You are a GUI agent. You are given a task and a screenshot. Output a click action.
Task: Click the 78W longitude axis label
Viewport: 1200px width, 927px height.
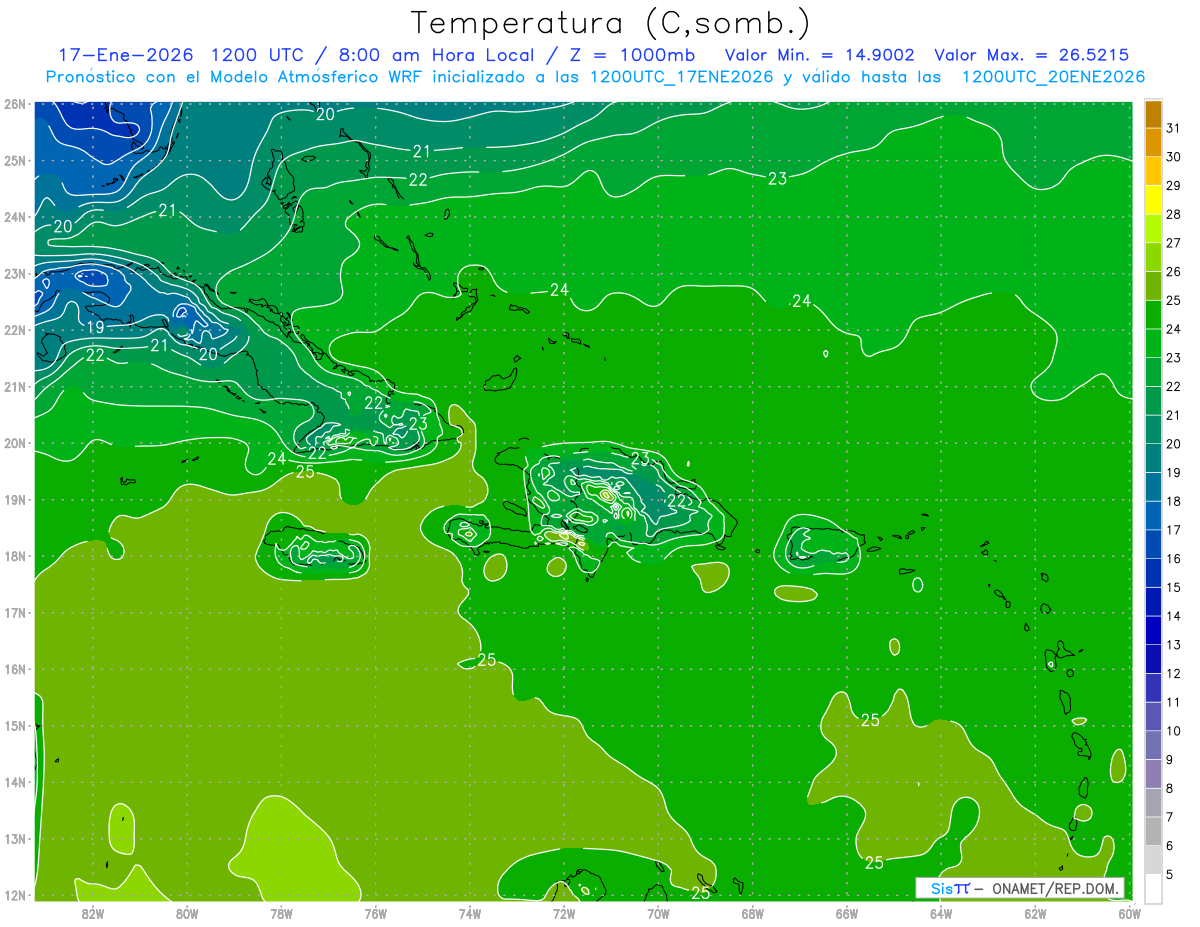coord(281,913)
